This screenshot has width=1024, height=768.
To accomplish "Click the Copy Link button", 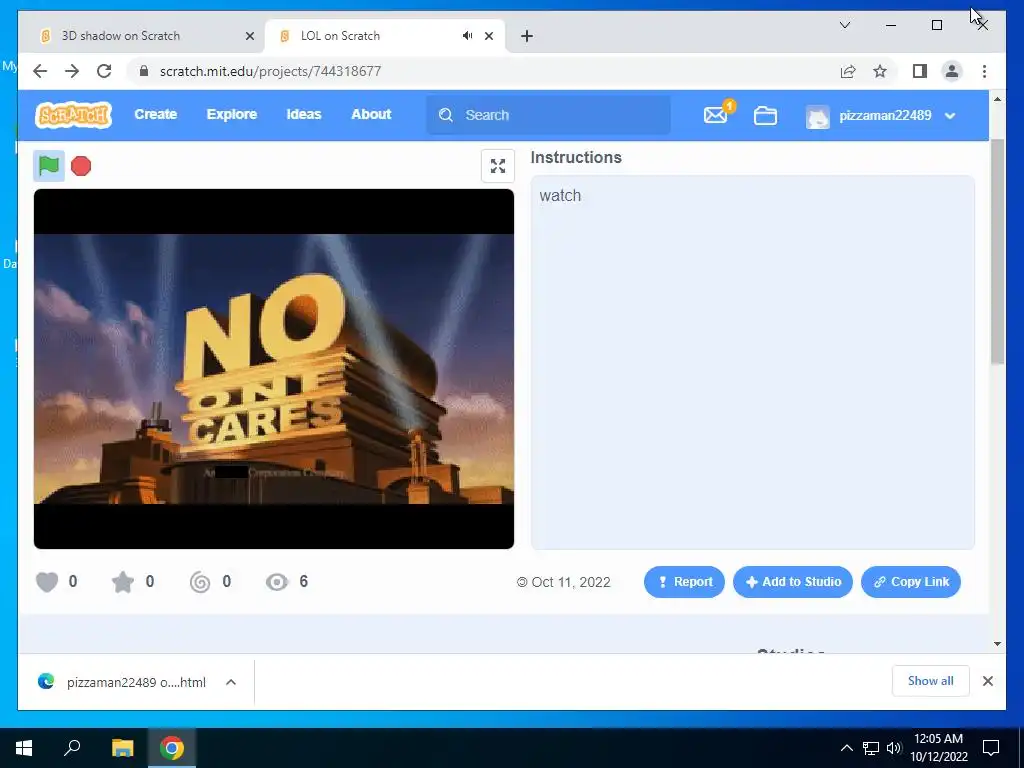I will [x=911, y=582].
